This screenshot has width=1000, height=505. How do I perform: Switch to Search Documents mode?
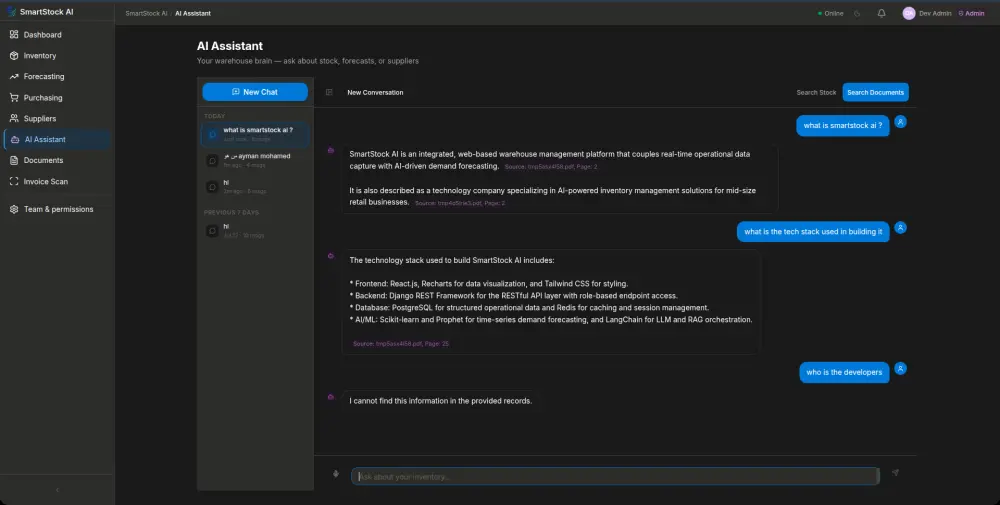[875, 92]
